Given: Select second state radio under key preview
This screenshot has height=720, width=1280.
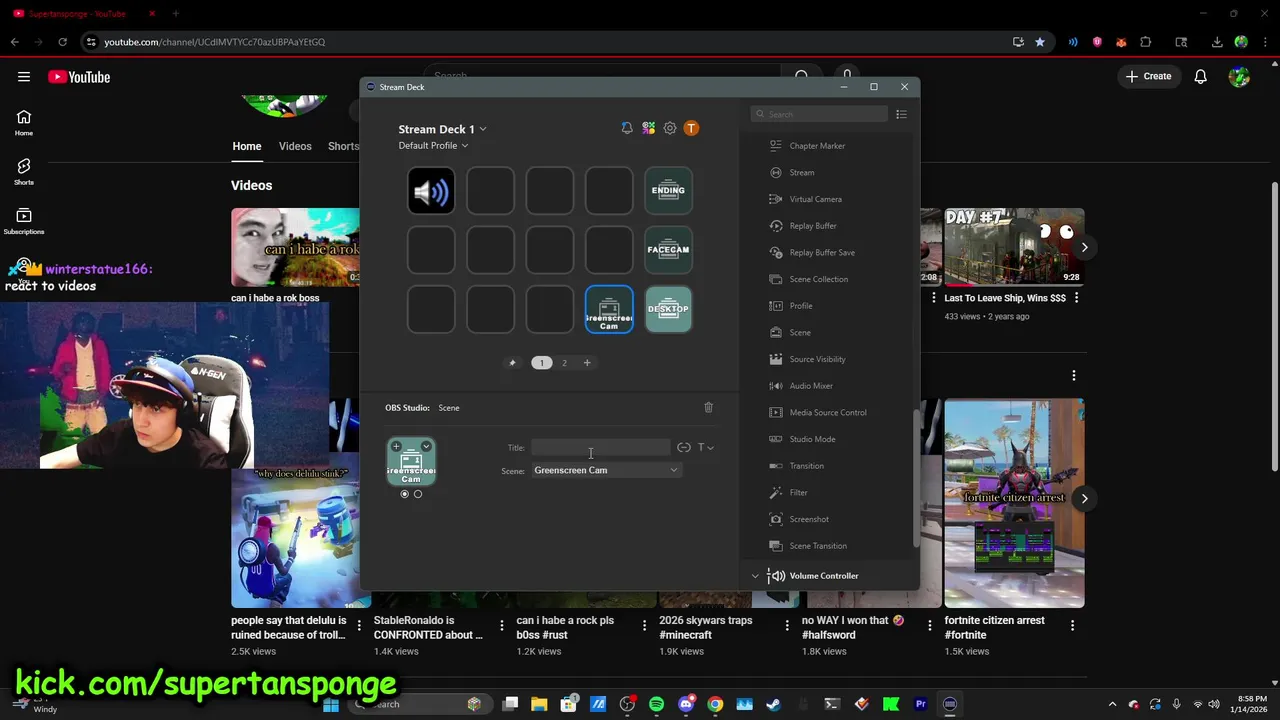Looking at the screenshot, I should tap(418, 494).
